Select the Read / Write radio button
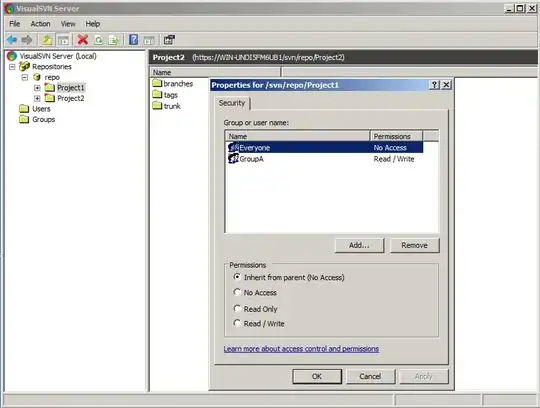 pos(237,323)
